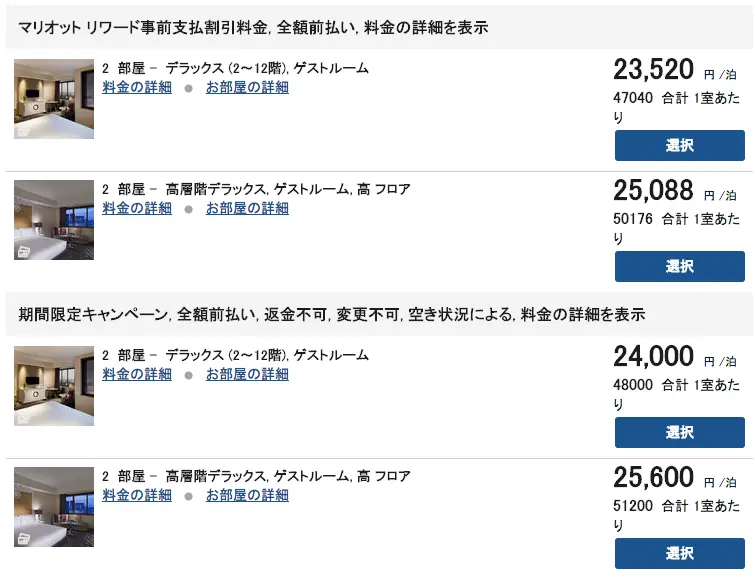This screenshot has width=755, height=578.
Task: Open お部屋の詳細 link for 23,520 yen room
Action: [247, 87]
